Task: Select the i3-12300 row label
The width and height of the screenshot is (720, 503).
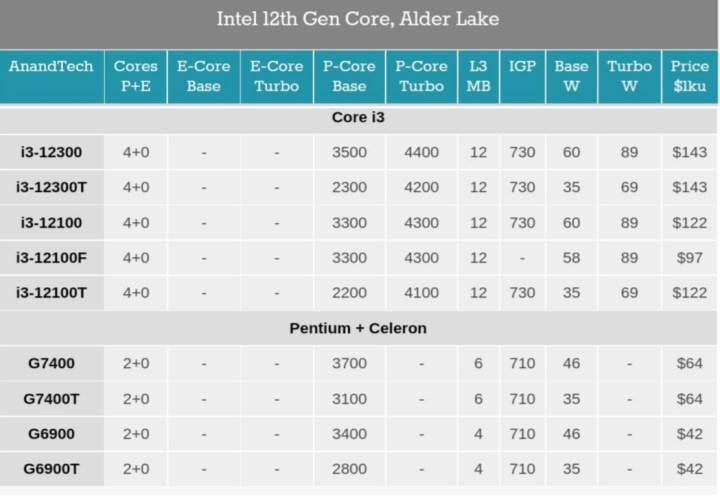Action: tap(51, 152)
